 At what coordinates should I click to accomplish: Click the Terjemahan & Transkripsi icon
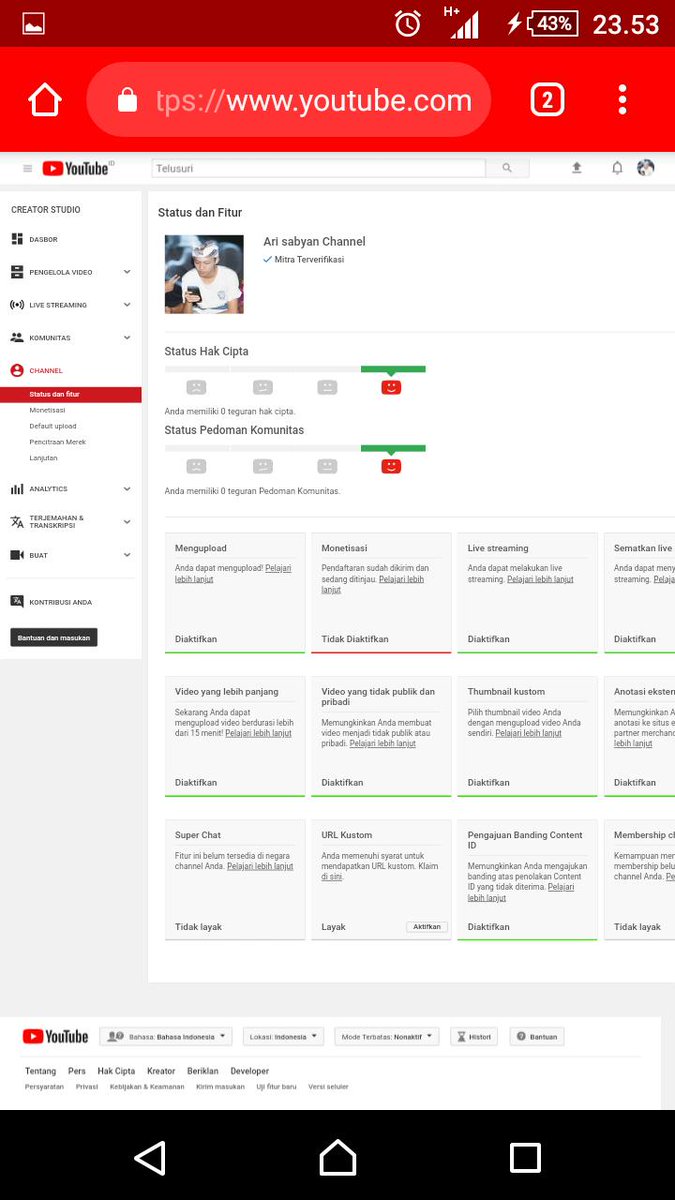coord(17,522)
